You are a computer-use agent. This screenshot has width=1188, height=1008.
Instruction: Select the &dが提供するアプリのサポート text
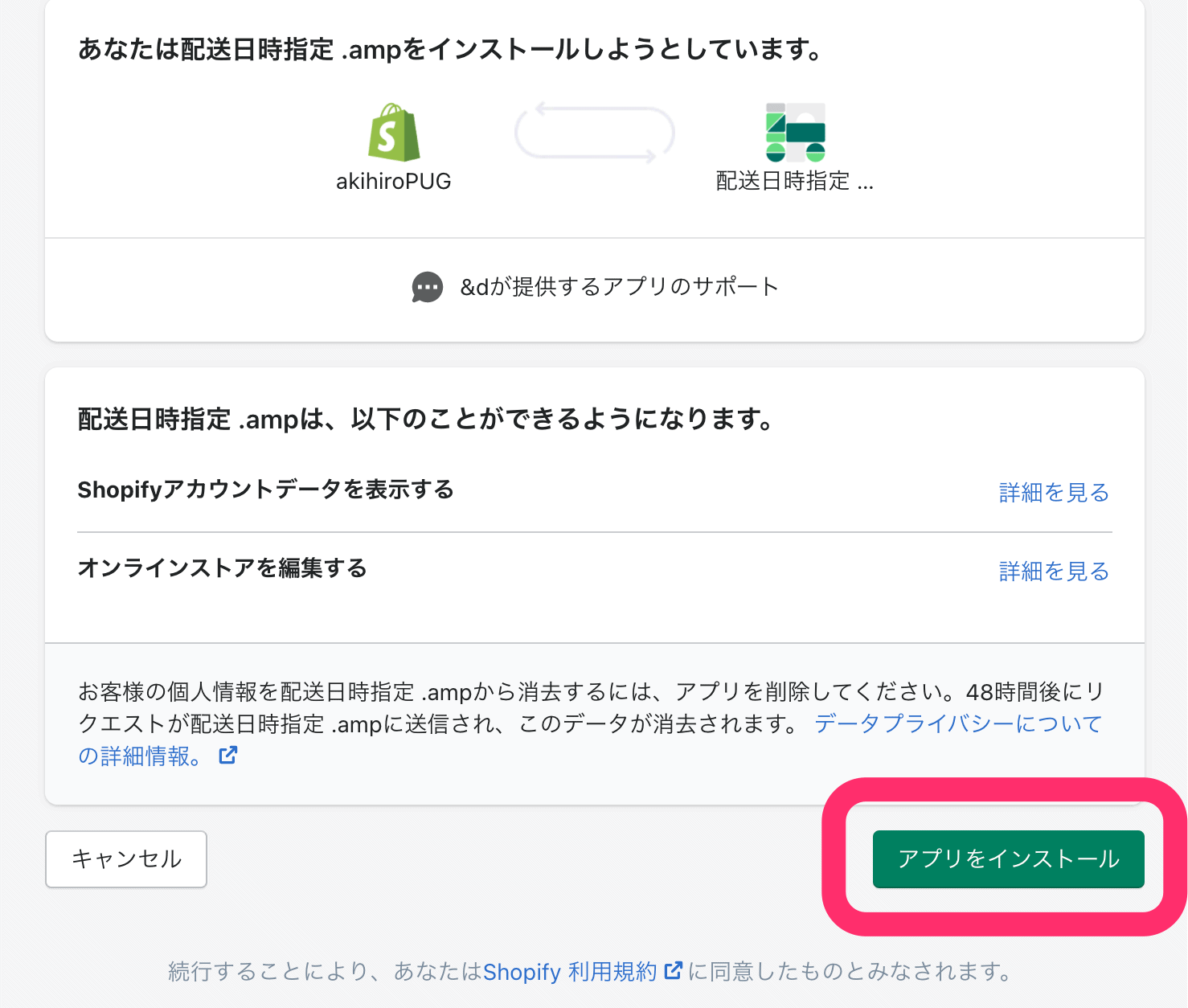619,287
